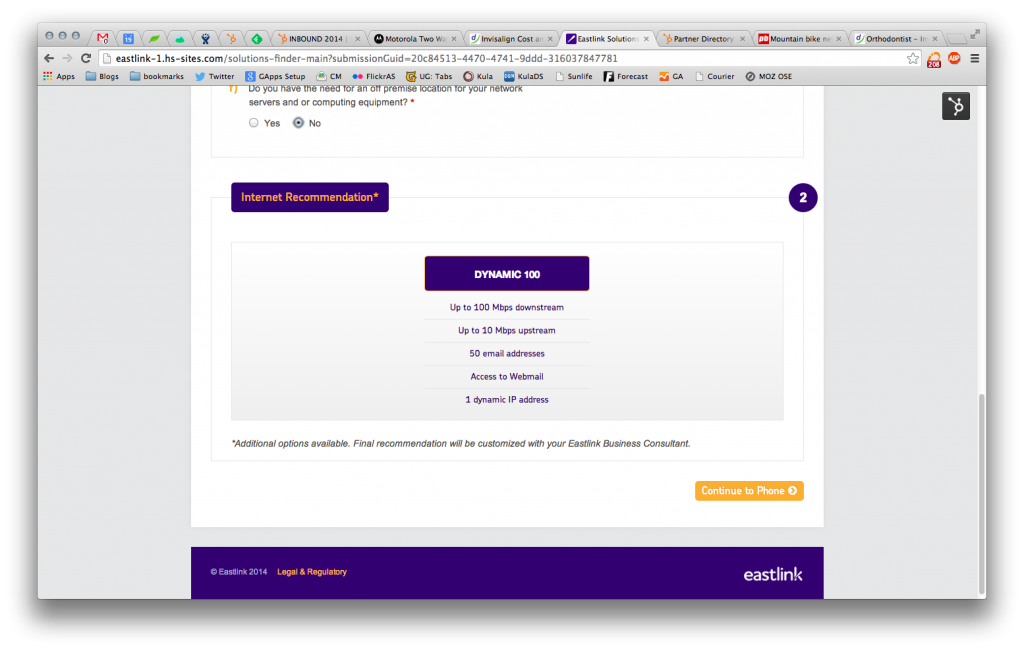Click the eastlink footer logo

773,574
